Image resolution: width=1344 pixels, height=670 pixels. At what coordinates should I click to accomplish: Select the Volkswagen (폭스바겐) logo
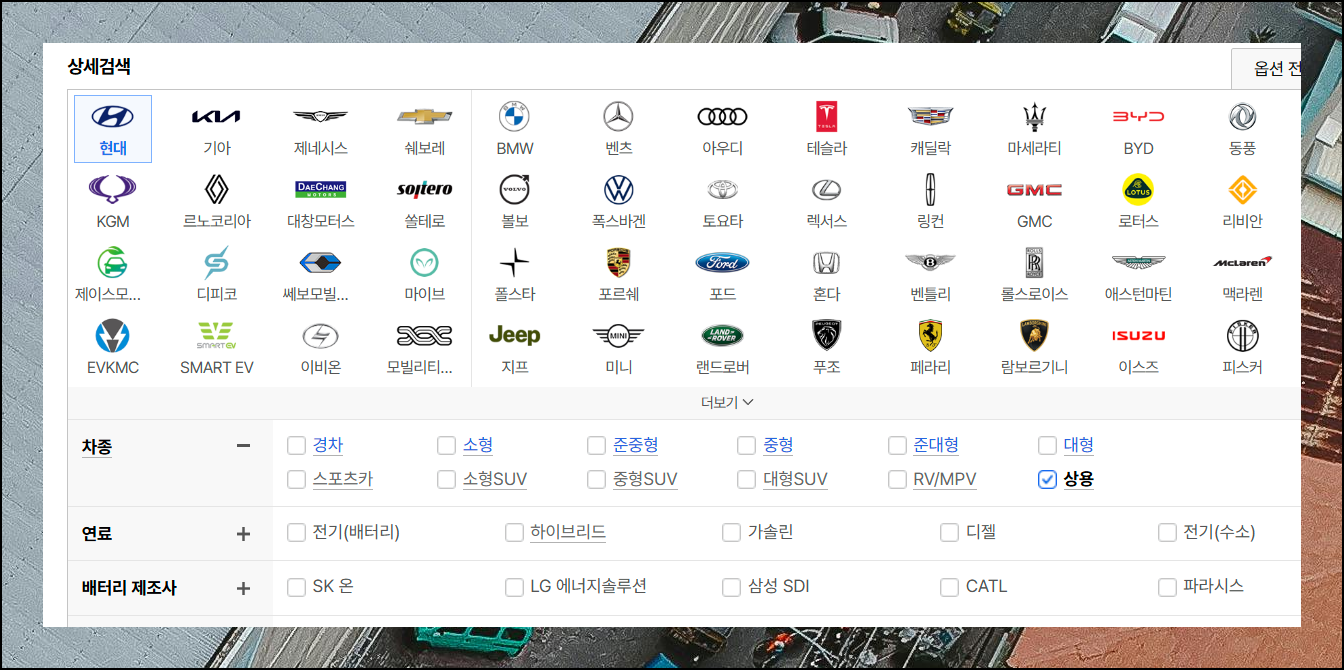619,190
